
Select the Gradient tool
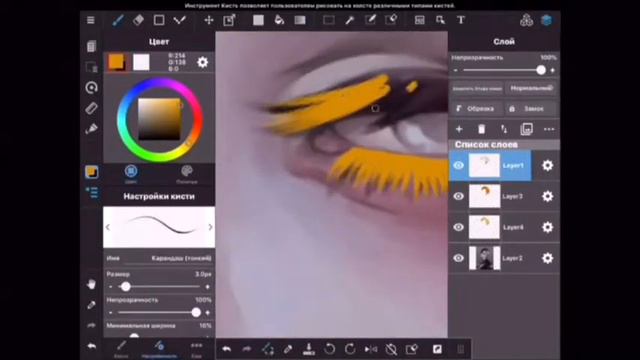coord(300,20)
